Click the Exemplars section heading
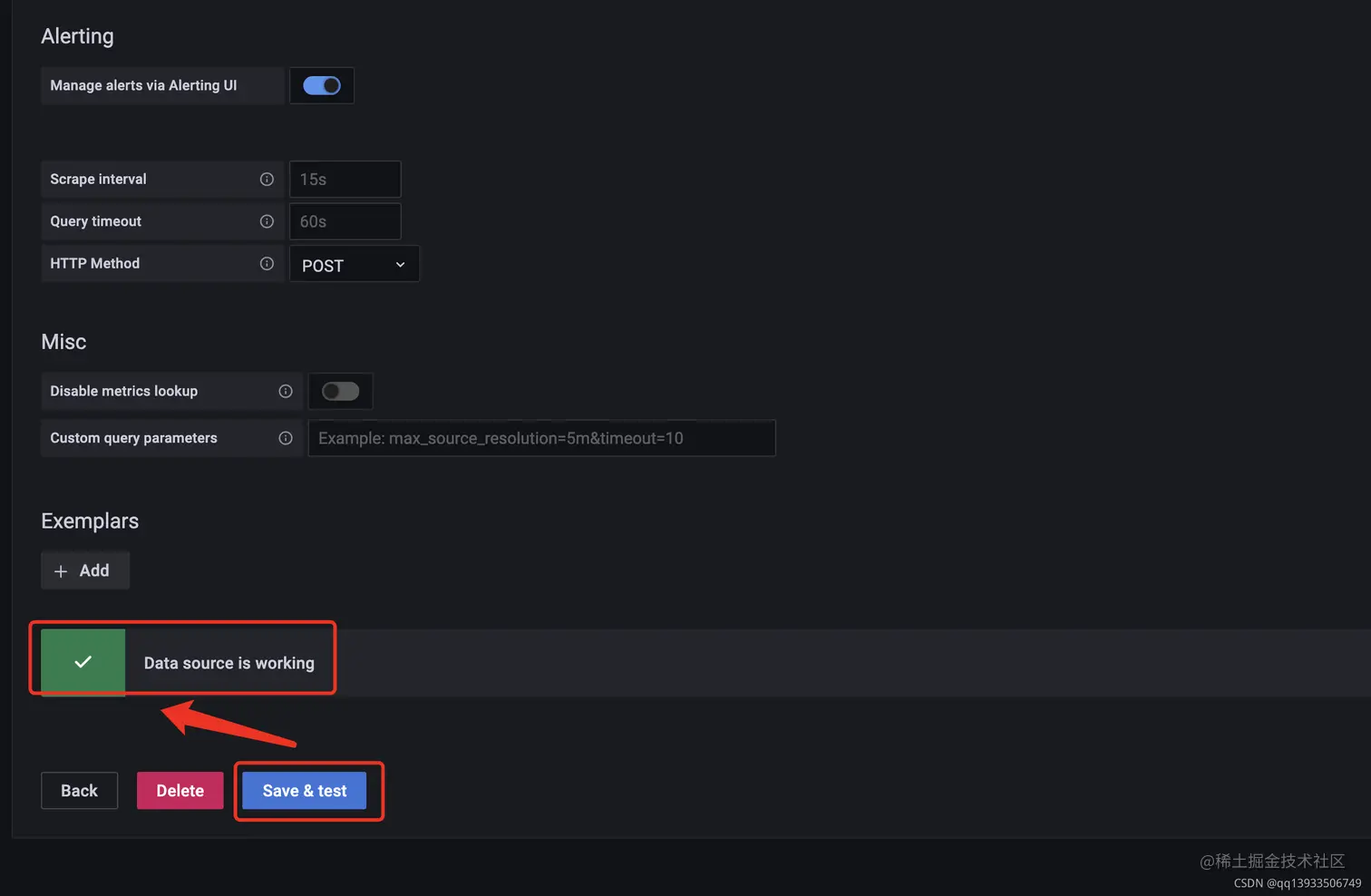1371x896 pixels. click(x=90, y=521)
